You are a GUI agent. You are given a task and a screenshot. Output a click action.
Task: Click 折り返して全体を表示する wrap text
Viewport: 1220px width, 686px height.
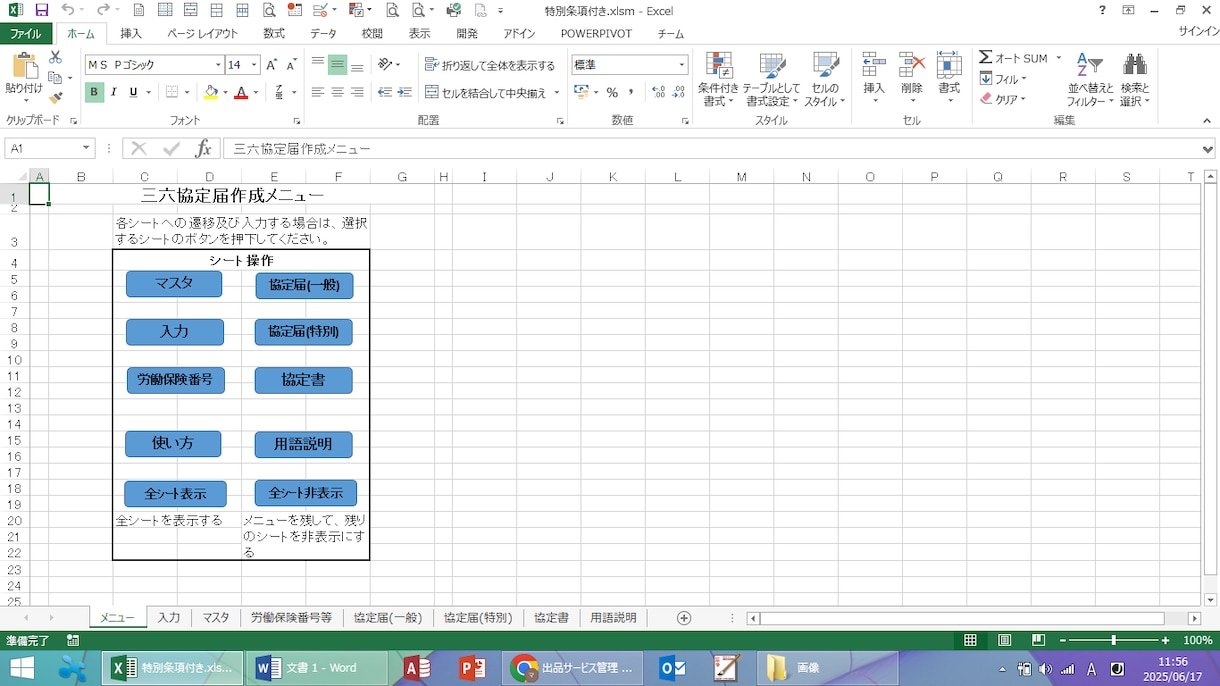[490, 65]
